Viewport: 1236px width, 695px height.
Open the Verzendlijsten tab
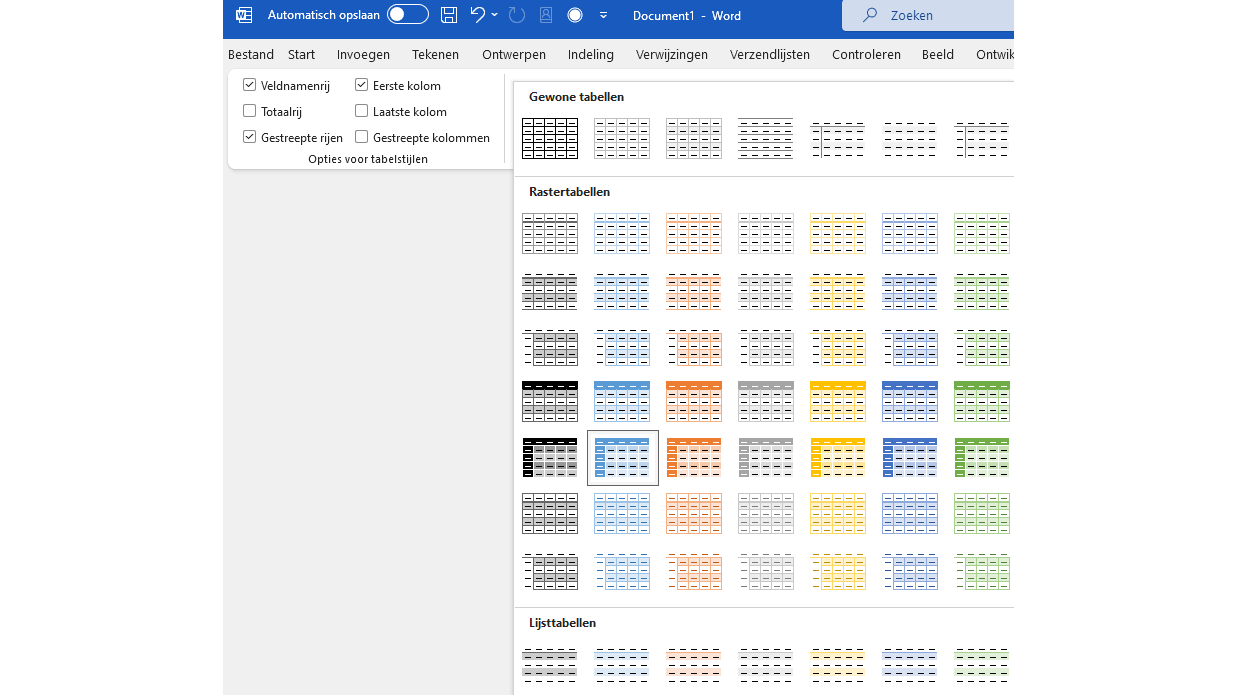(770, 55)
